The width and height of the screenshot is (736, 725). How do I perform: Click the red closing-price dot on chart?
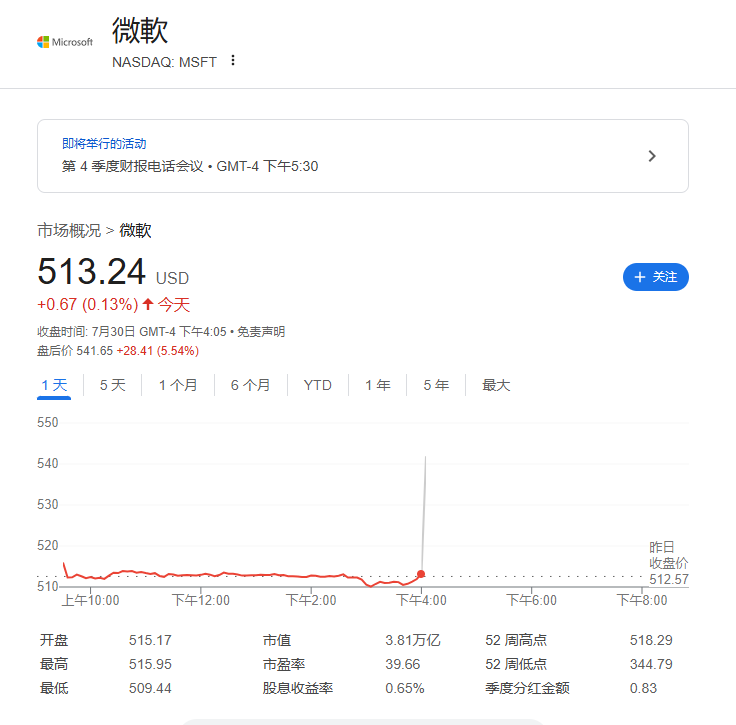[x=421, y=574]
